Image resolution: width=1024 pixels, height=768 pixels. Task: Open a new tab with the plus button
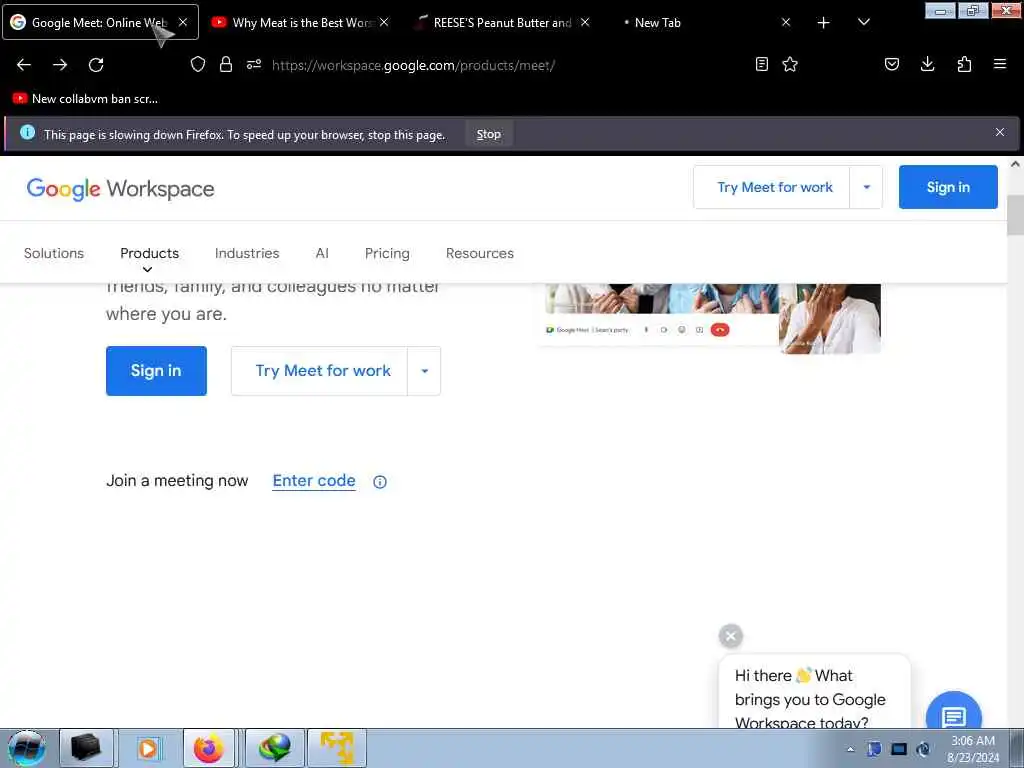point(824,23)
